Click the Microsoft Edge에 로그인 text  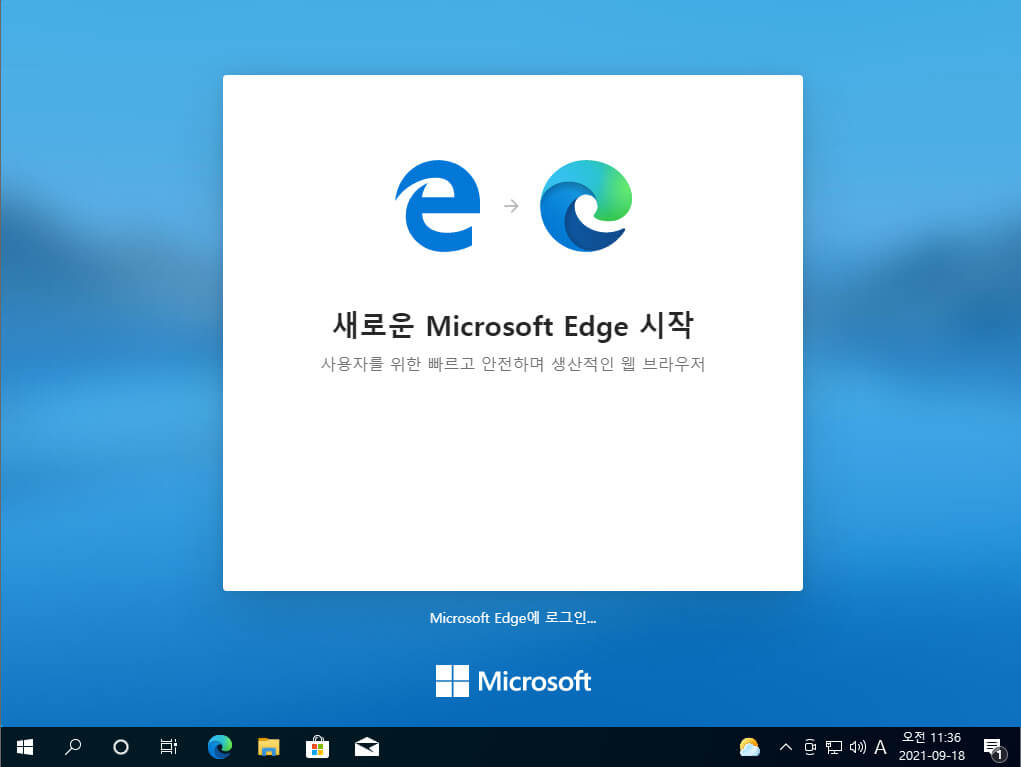pos(512,618)
